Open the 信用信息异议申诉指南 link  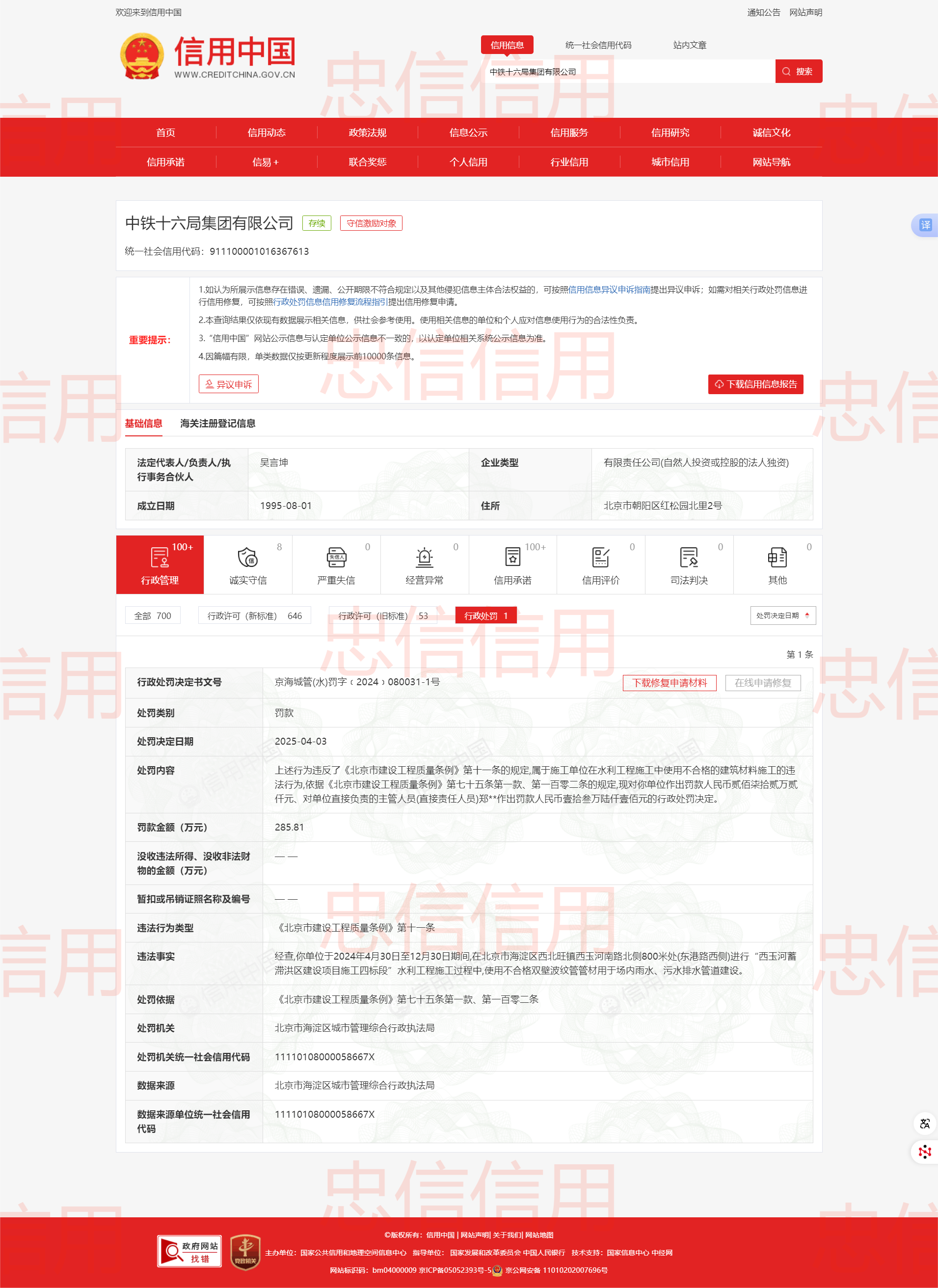[x=609, y=290]
